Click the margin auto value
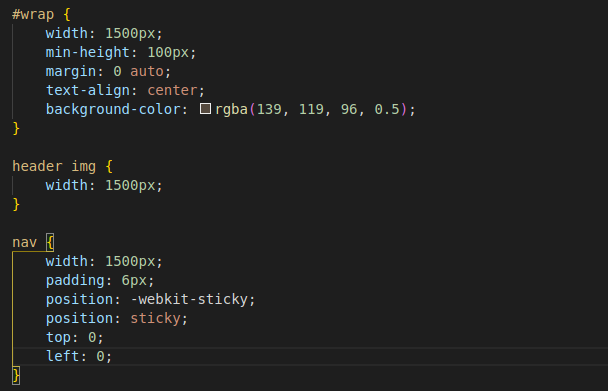The image size is (608, 391). click(x=147, y=71)
